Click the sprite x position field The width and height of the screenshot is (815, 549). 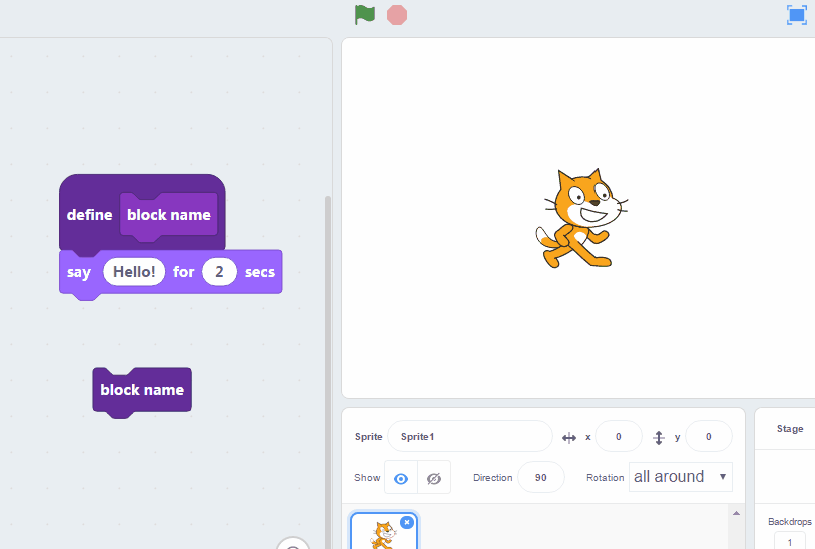[x=619, y=437]
